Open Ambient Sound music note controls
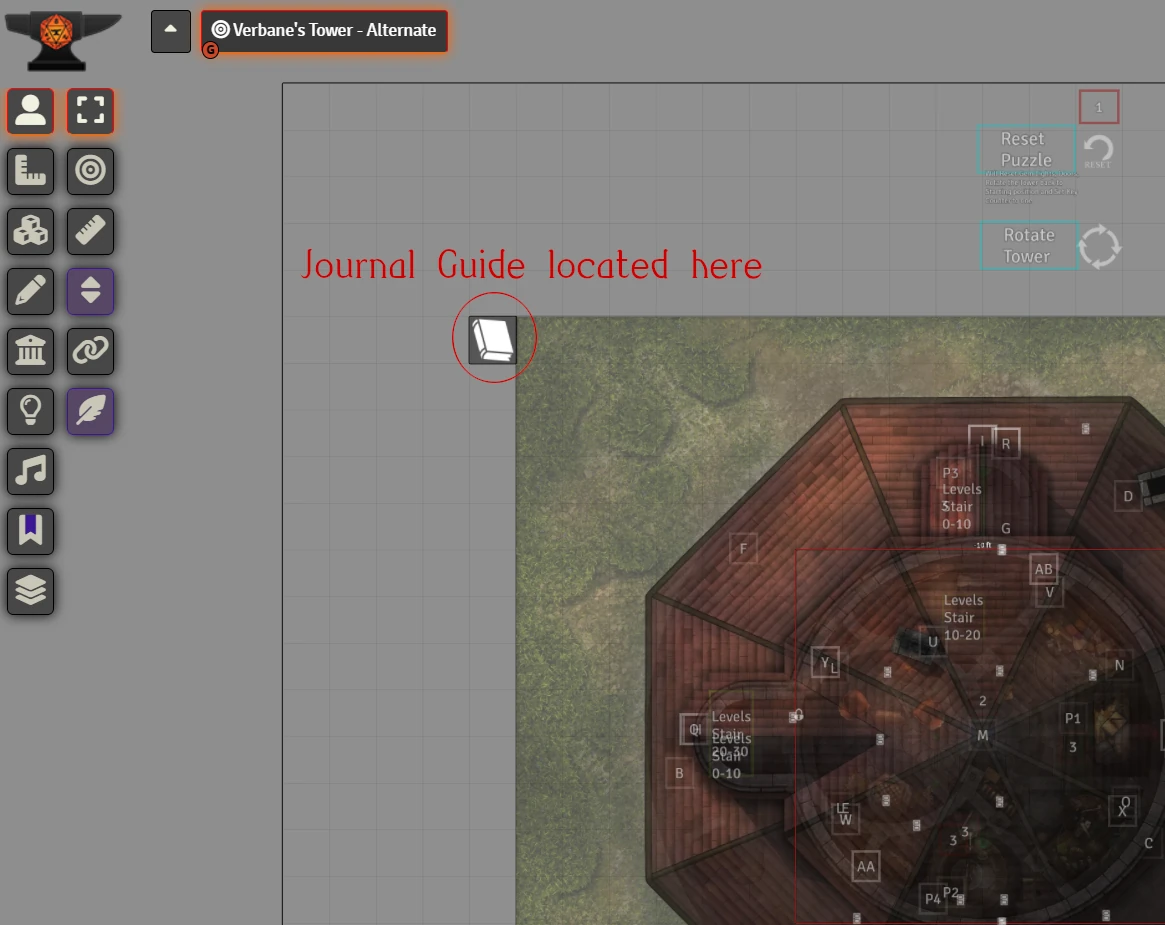This screenshot has height=925, width=1165. click(x=31, y=471)
